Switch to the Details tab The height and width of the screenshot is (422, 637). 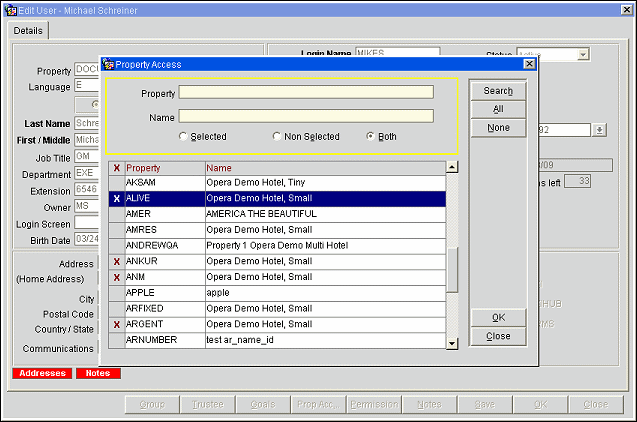28,31
